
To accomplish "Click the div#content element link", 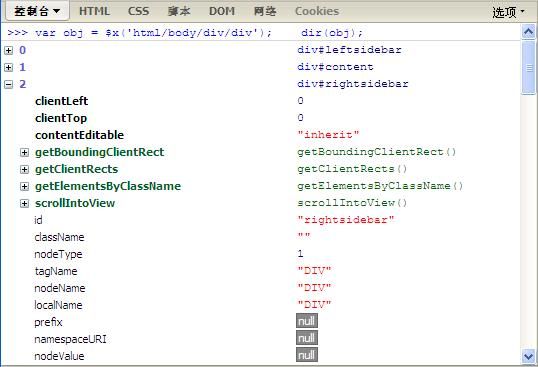I will (335, 67).
